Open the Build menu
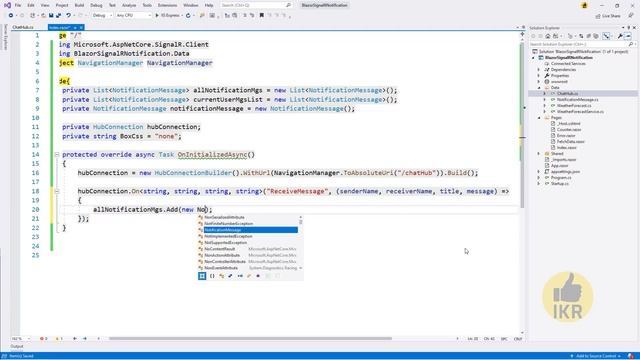 [79, 5]
